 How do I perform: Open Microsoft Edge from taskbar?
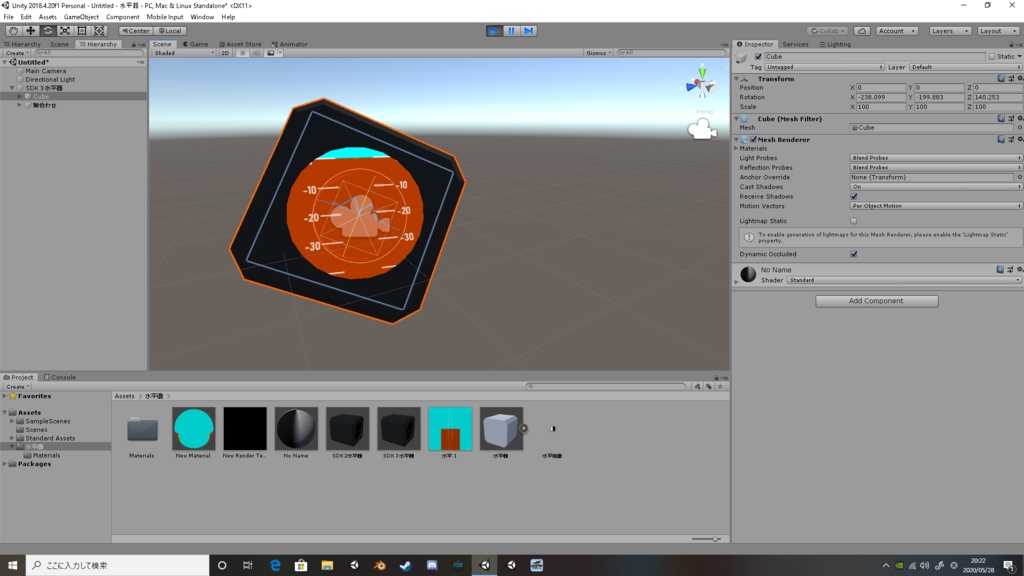click(x=275, y=565)
